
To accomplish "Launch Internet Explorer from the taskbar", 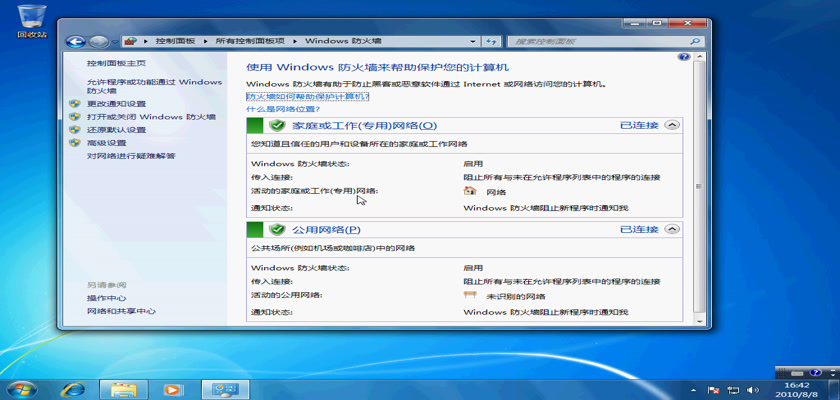I will tap(73, 389).
